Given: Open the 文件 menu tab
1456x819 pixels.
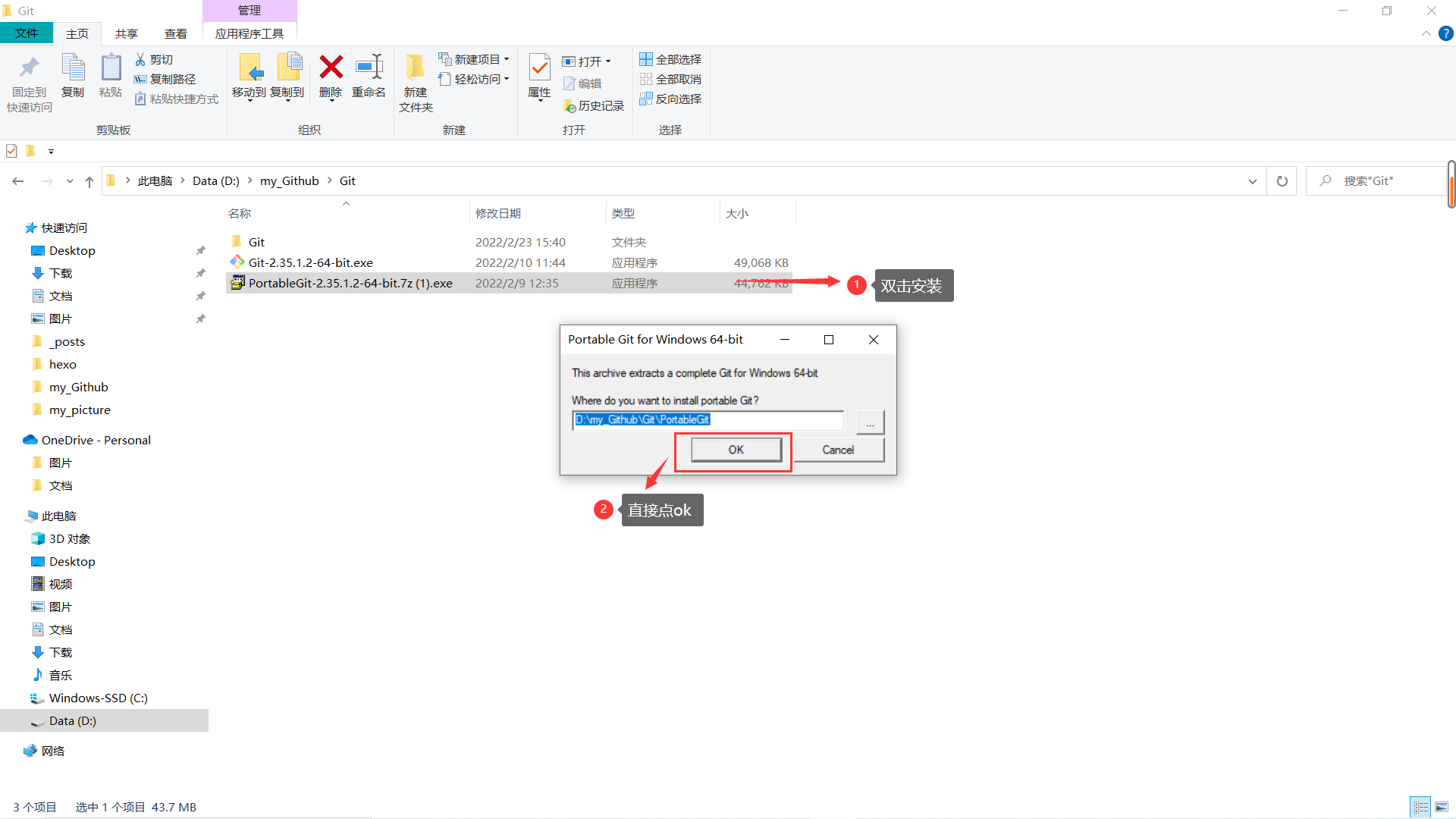Looking at the screenshot, I should (x=27, y=33).
